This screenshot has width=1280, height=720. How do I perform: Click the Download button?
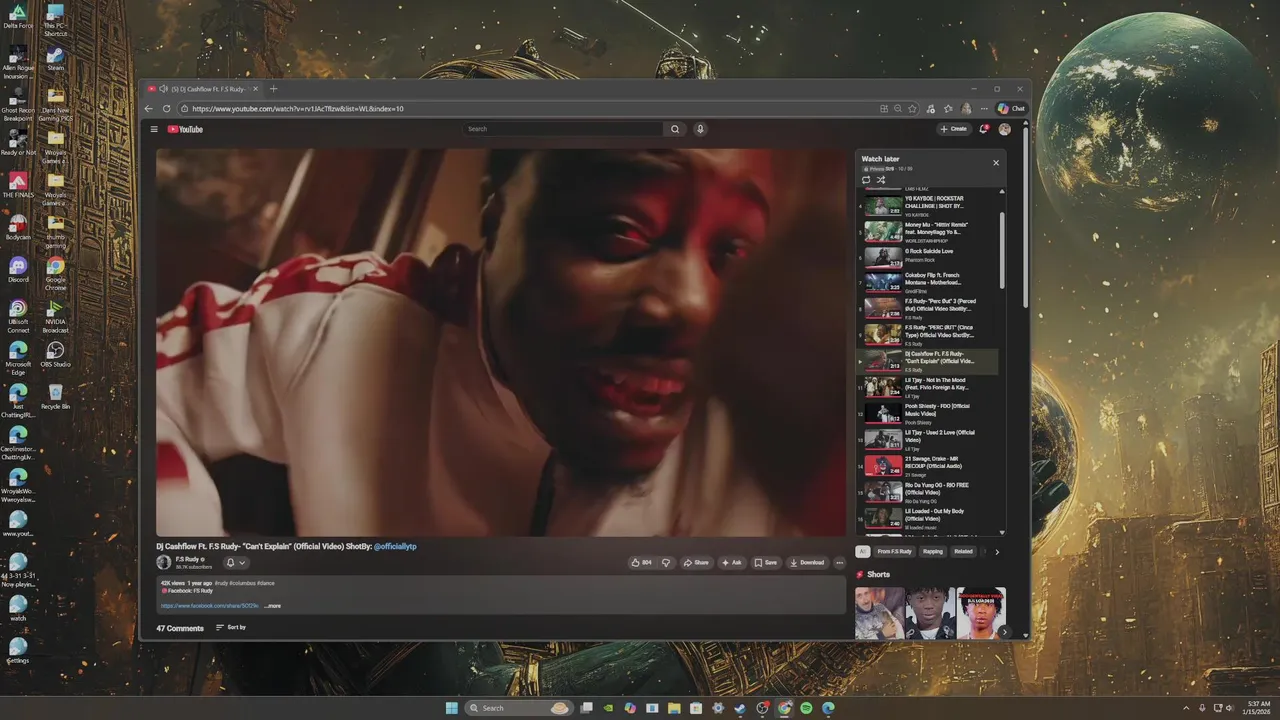coord(807,562)
